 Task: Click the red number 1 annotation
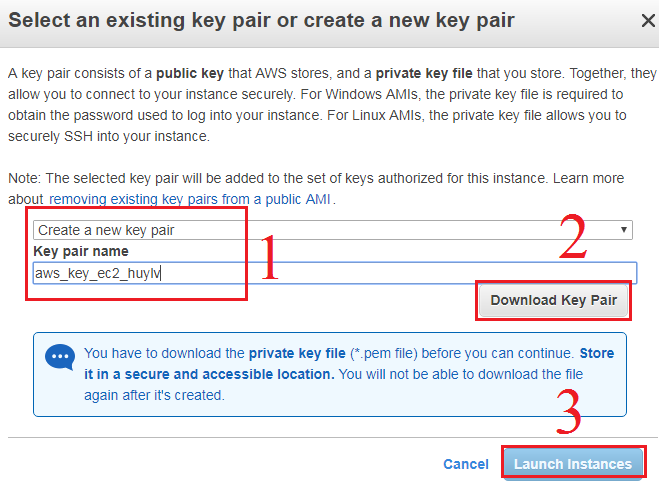(x=269, y=257)
